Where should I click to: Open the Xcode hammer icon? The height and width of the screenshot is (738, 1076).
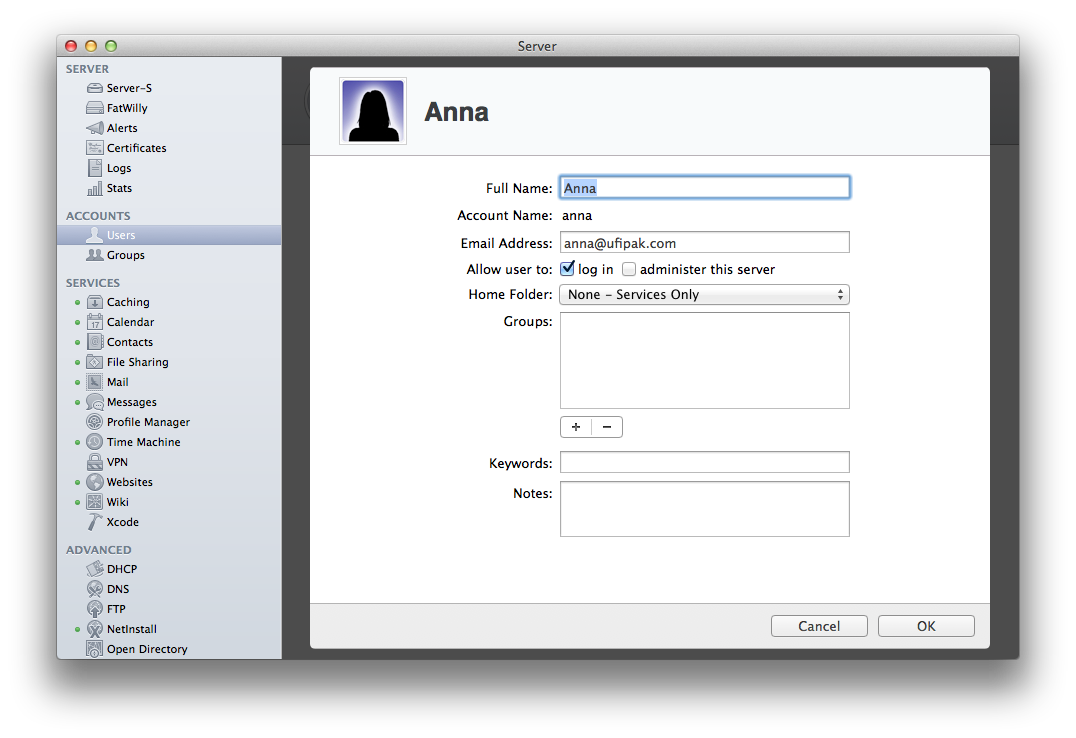point(95,522)
